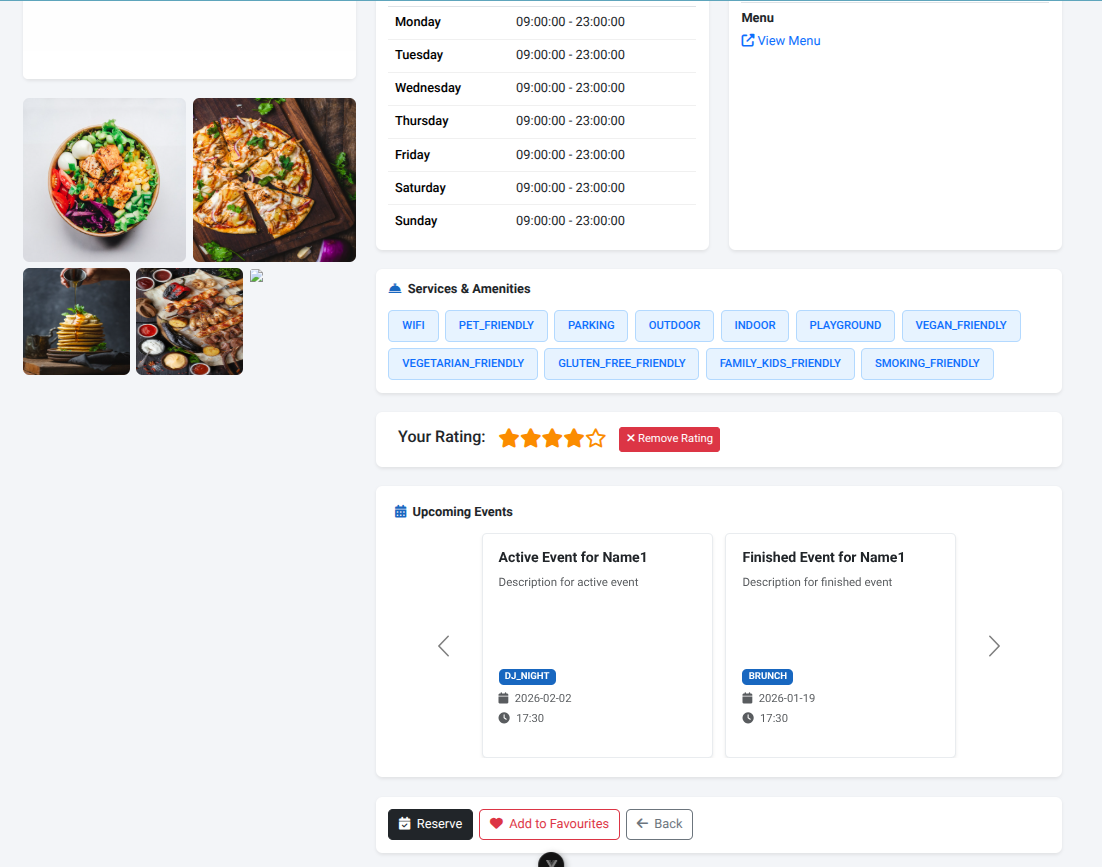The width and height of the screenshot is (1102, 867).
Task: Show next events with right chevron
Action: pyautogui.click(x=994, y=646)
